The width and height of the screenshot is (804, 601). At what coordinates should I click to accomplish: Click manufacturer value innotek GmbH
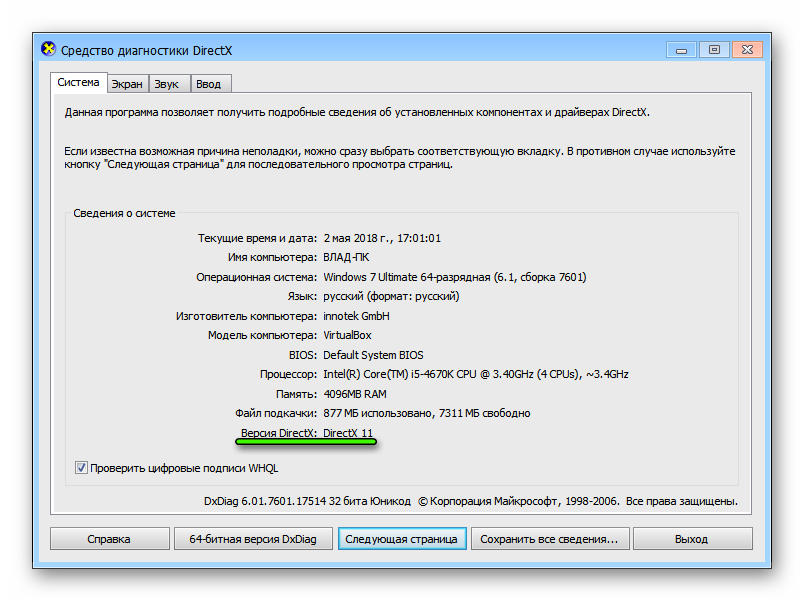click(356, 316)
